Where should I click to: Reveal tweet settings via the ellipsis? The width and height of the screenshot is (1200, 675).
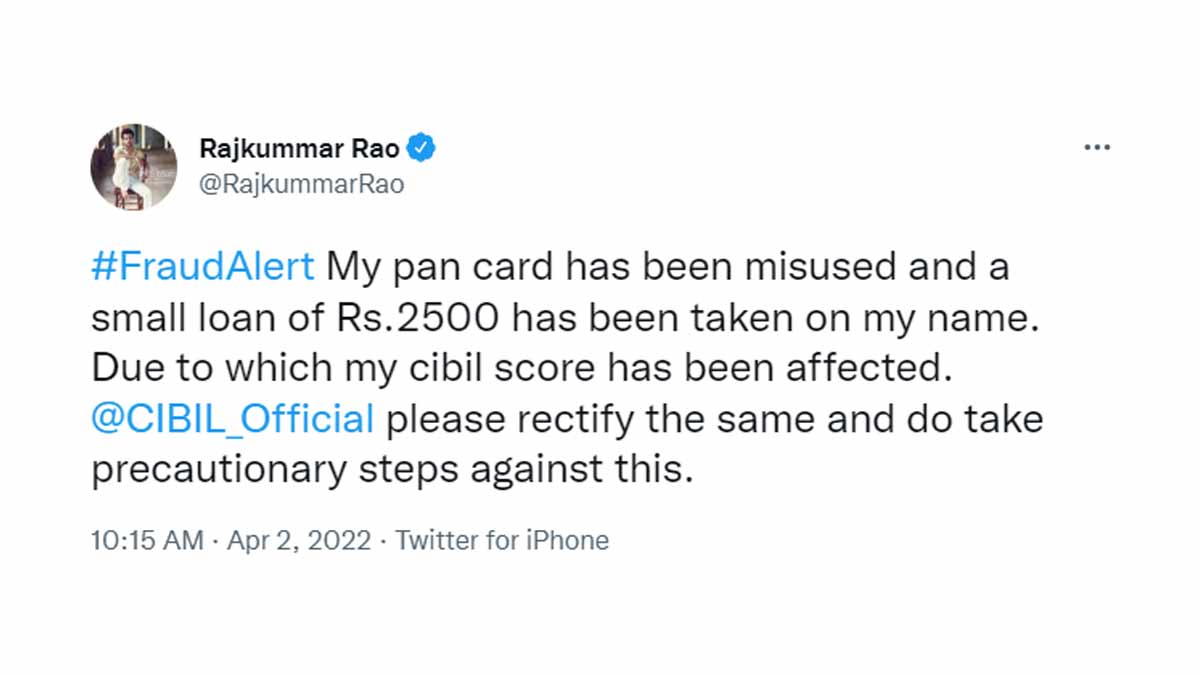[1097, 146]
